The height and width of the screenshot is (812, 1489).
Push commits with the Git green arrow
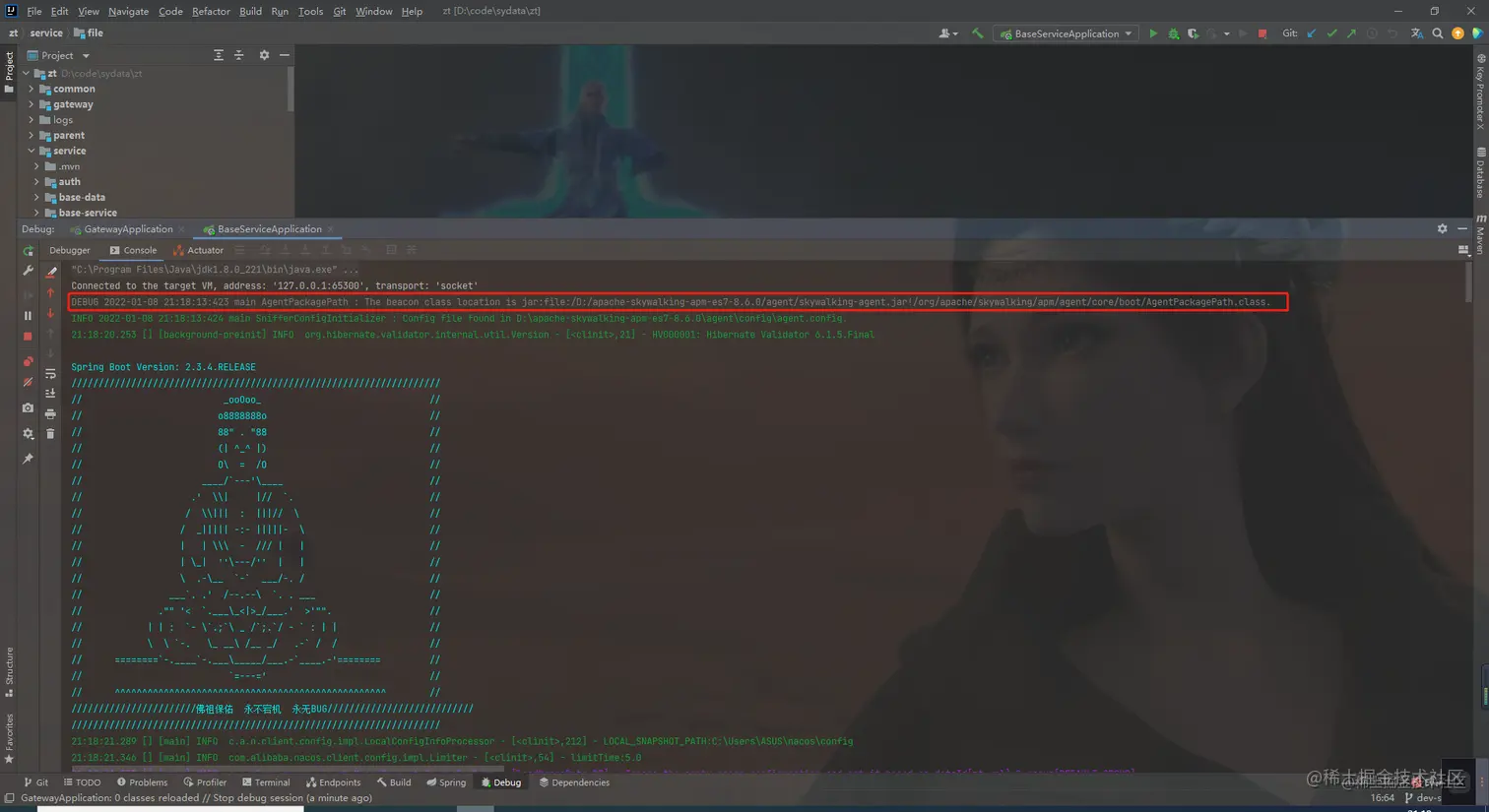[x=1351, y=33]
